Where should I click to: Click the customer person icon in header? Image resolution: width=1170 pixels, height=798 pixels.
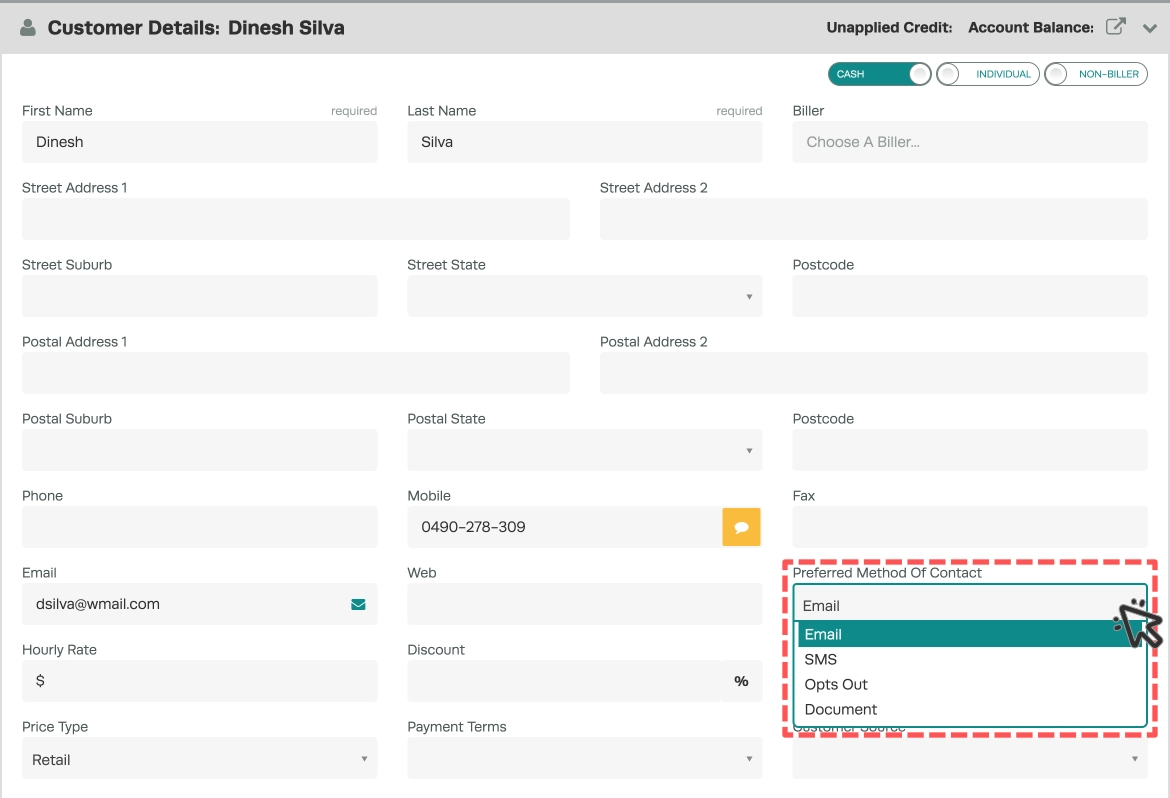28,28
